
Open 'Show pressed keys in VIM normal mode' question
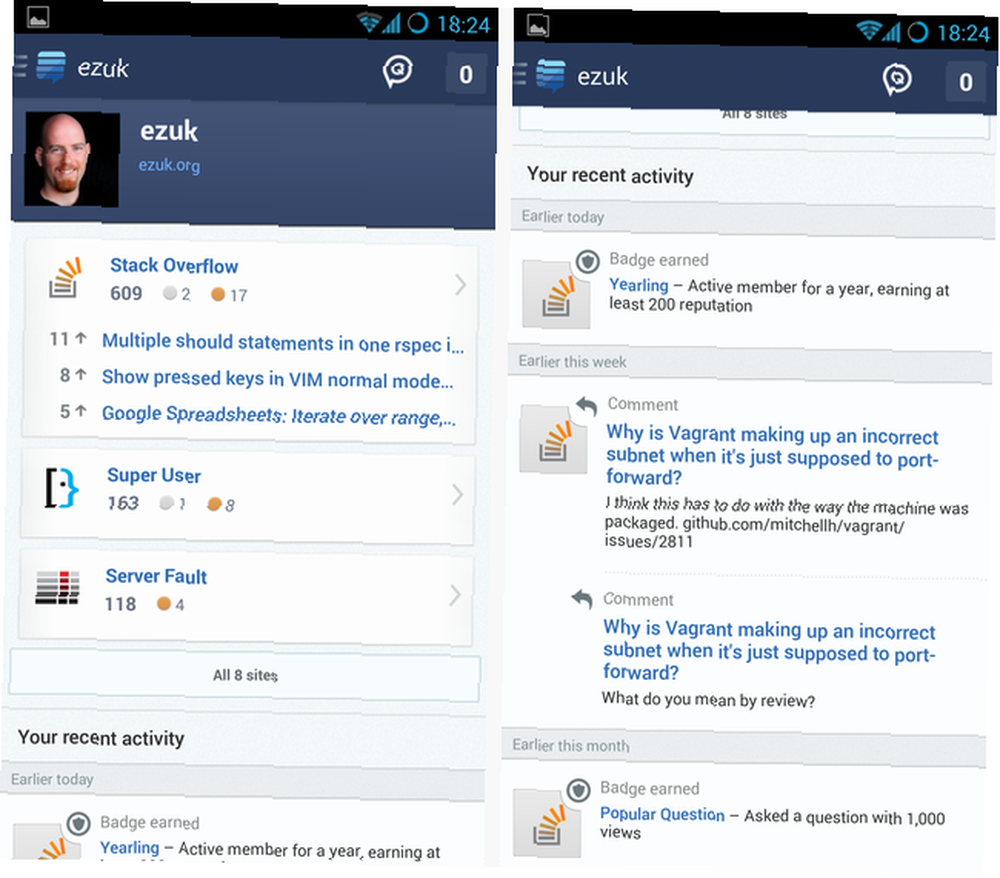click(278, 379)
